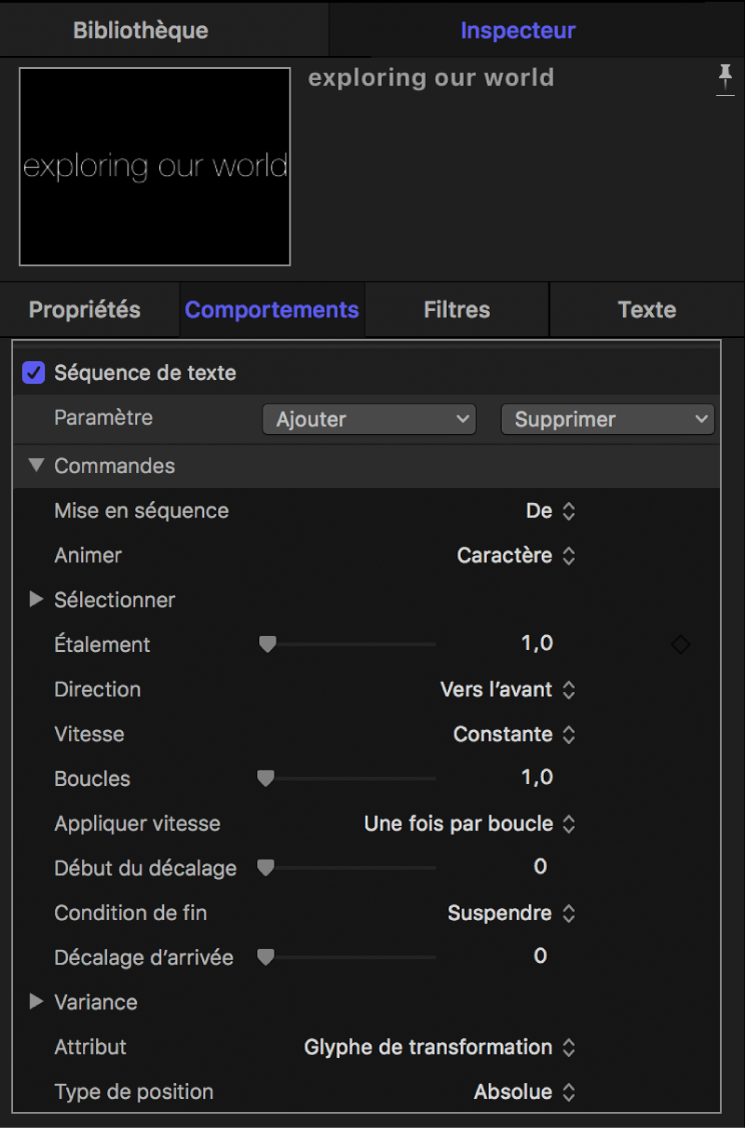The height and width of the screenshot is (1128, 745).
Task: Collapse the Commandes section
Action: tap(37, 465)
